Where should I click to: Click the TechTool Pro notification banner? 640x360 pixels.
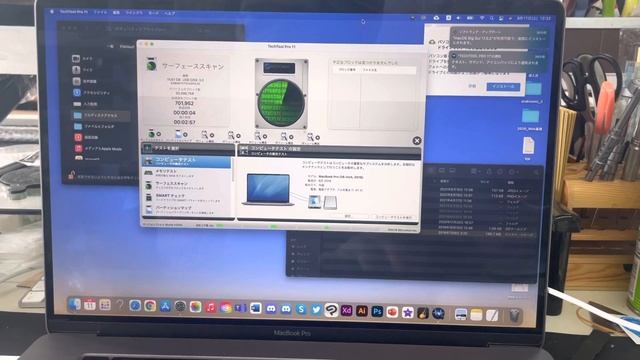coord(498,61)
